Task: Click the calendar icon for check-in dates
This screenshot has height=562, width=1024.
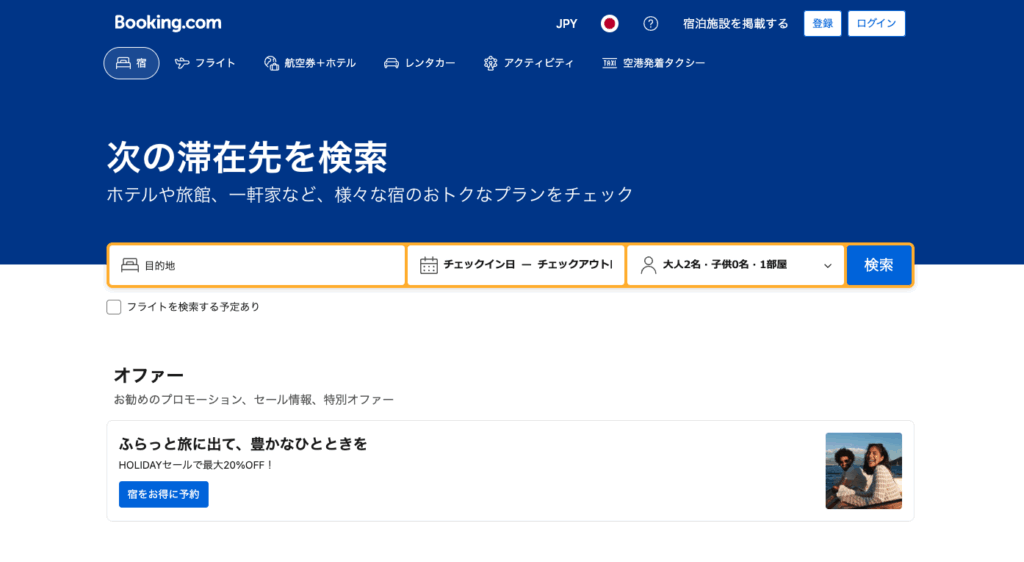Action: pyautogui.click(x=429, y=265)
